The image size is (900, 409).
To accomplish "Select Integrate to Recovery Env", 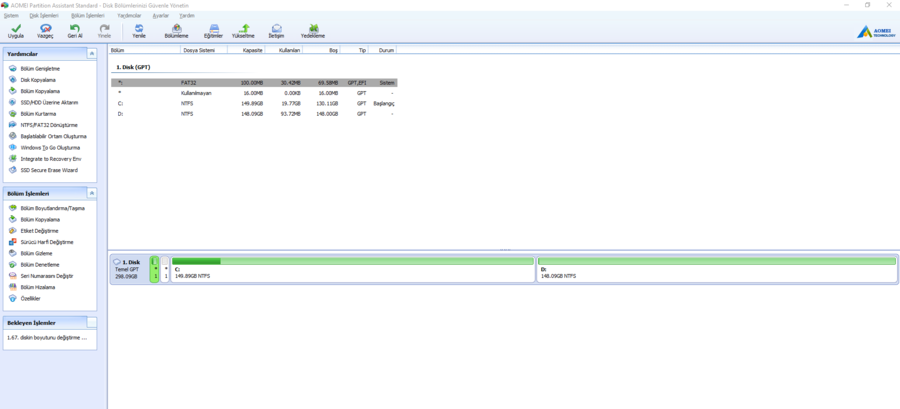I will coord(51,159).
